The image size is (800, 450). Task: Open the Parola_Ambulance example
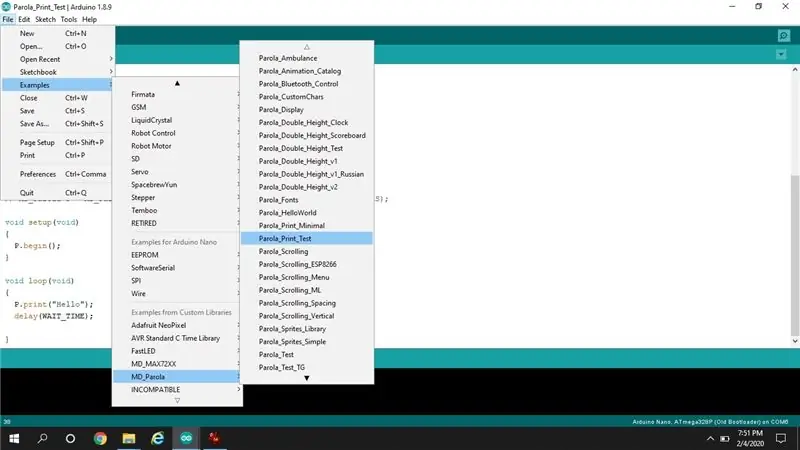point(307,58)
